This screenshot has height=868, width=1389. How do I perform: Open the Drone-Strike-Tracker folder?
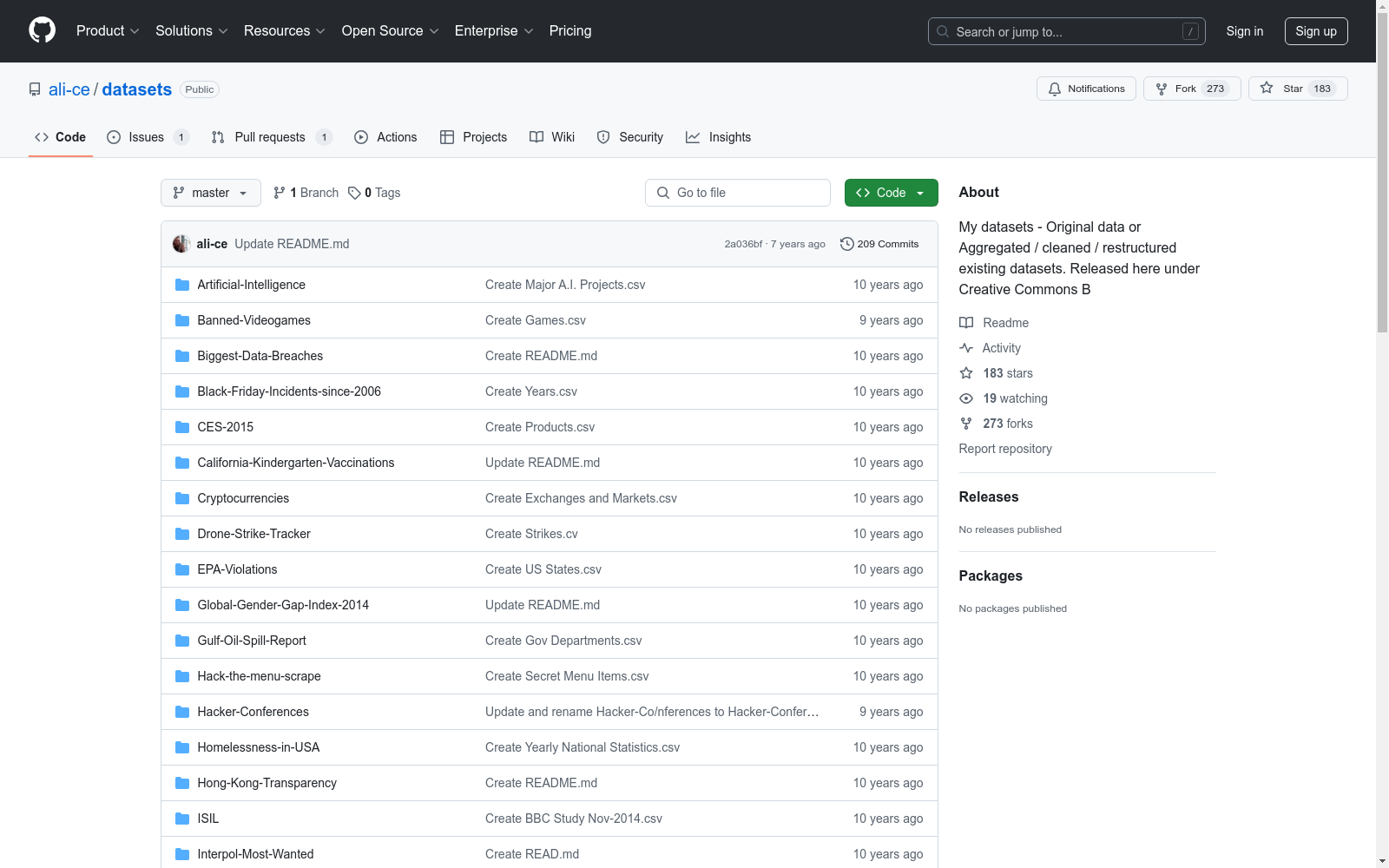click(253, 534)
